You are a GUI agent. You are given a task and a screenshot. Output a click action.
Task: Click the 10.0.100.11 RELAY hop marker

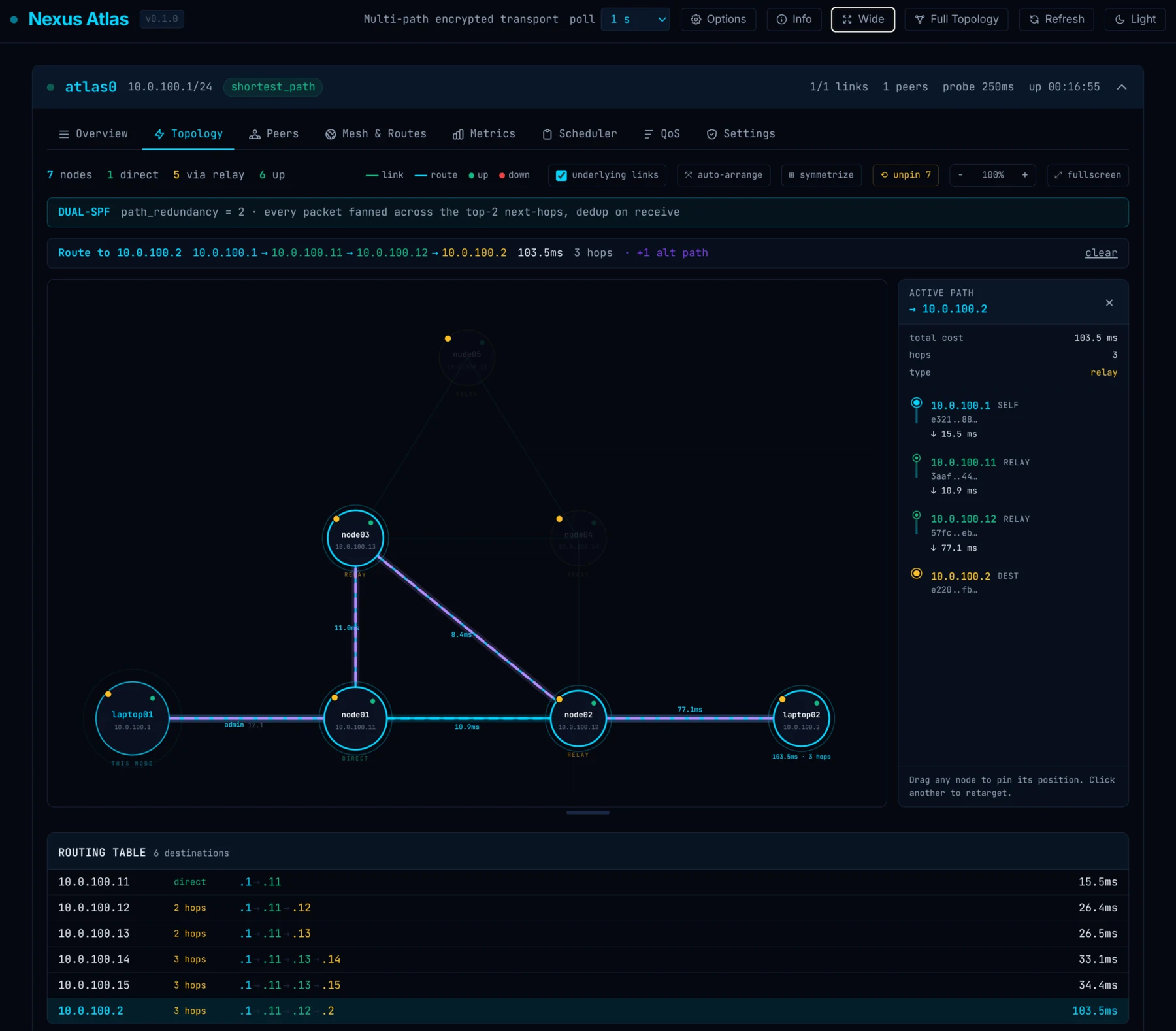(x=917, y=459)
